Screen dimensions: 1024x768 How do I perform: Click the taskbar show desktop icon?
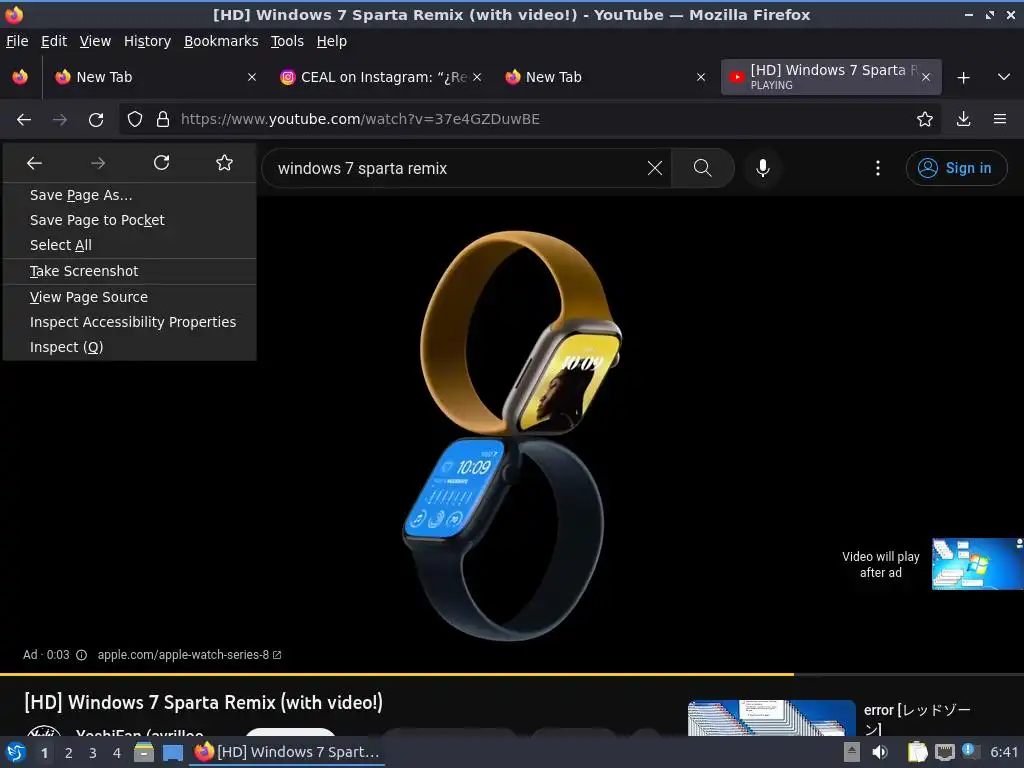[x=172, y=752]
